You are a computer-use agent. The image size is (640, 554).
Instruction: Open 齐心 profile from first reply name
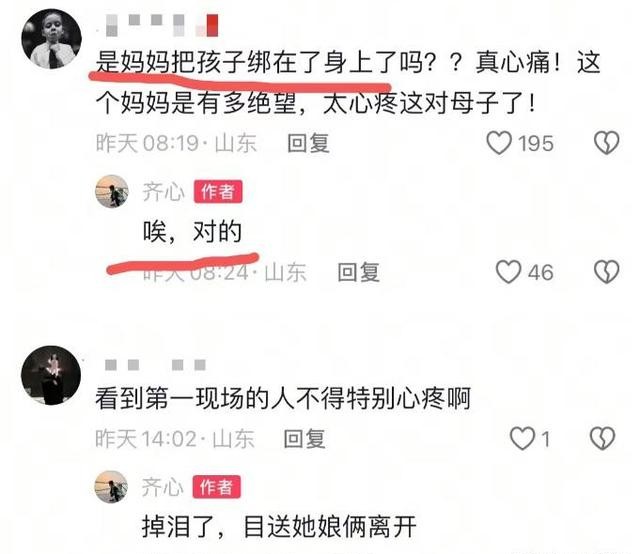point(164,192)
